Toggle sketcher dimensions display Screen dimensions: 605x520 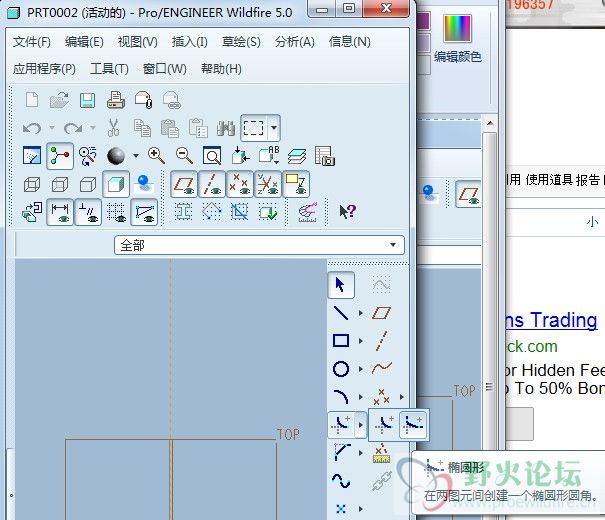point(60,212)
